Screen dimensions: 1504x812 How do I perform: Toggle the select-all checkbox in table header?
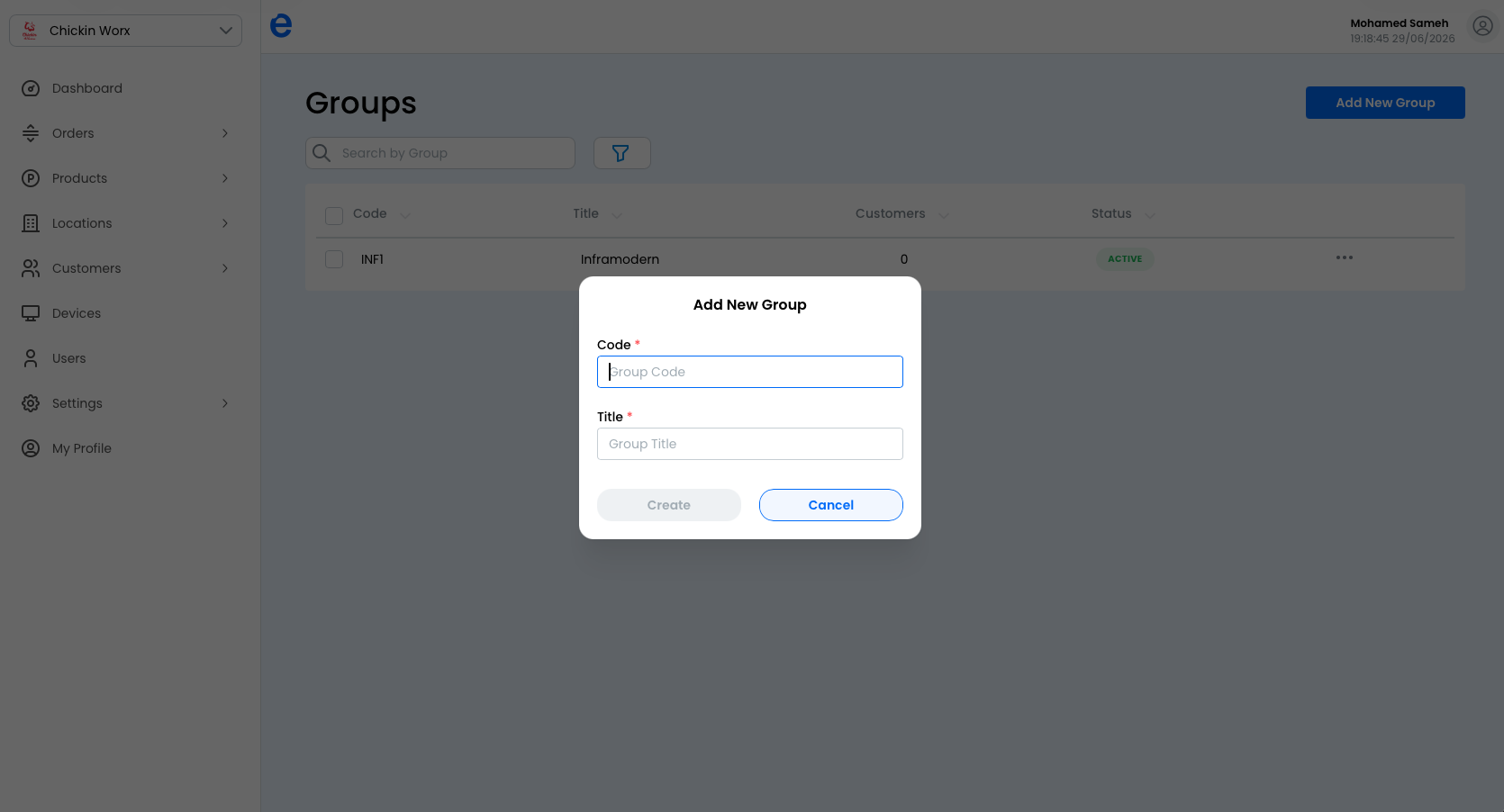[x=334, y=215]
